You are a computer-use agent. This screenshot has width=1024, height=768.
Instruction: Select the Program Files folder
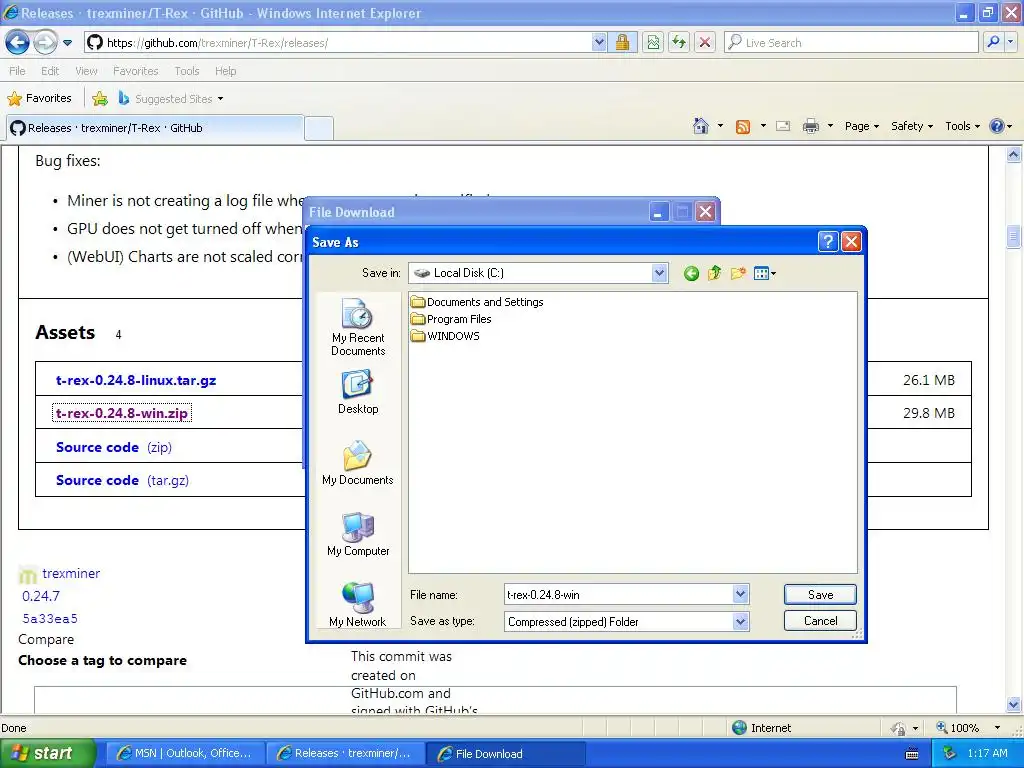pyautogui.click(x=451, y=319)
